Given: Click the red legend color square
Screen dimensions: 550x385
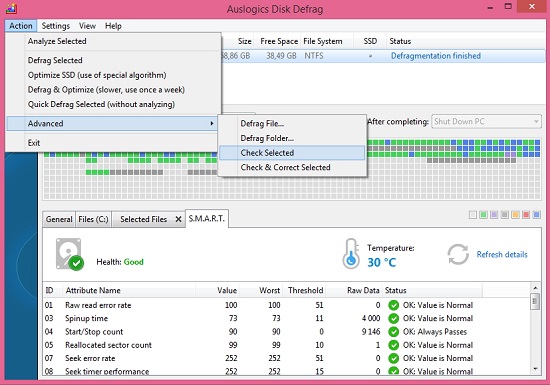Looking at the screenshot, I should click(526, 215).
